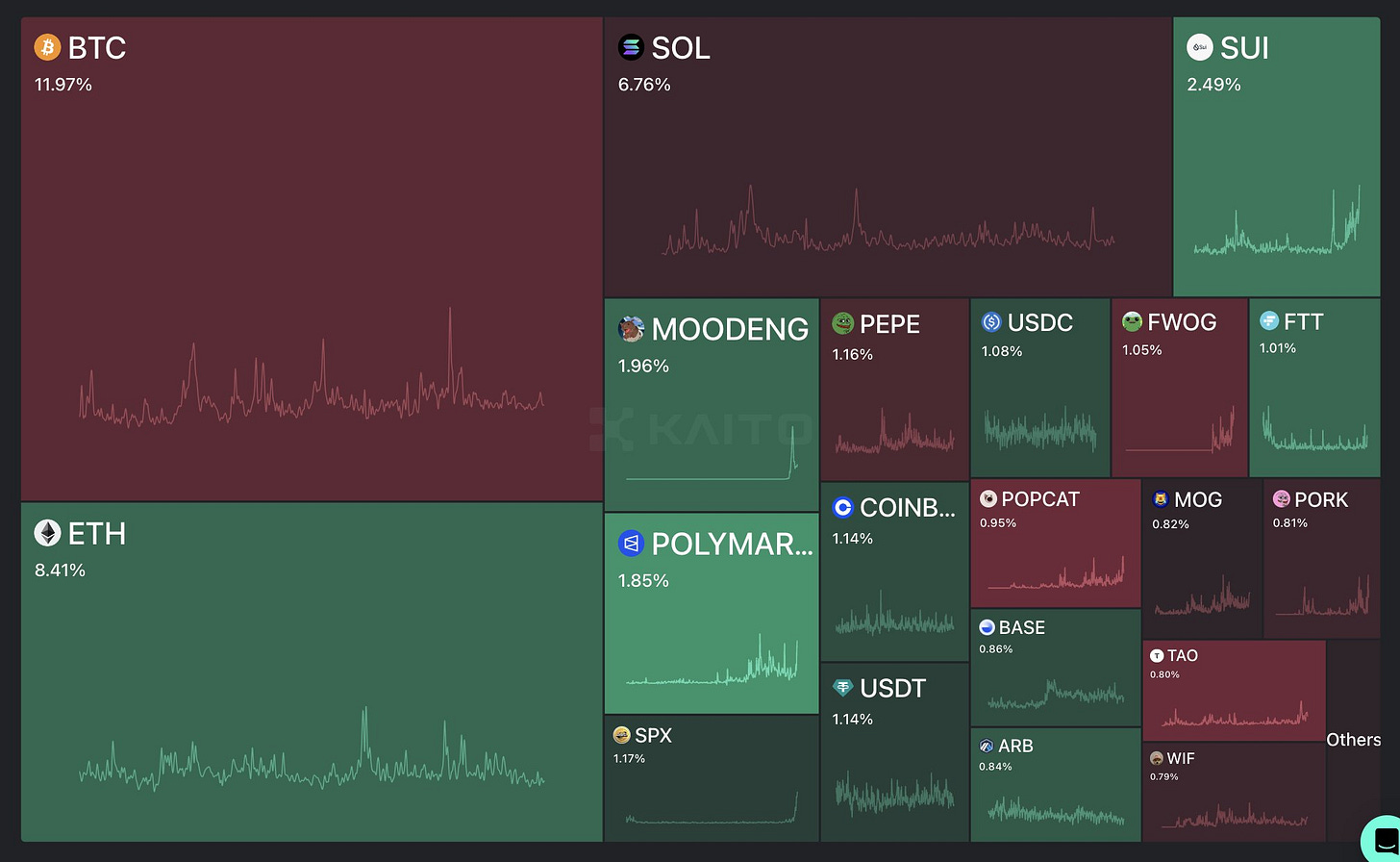This screenshot has width=1400, height=862.
Task: Click the SUI 2.49% mindshare value
Action: pyautogui.click(x=1213, y=85)
